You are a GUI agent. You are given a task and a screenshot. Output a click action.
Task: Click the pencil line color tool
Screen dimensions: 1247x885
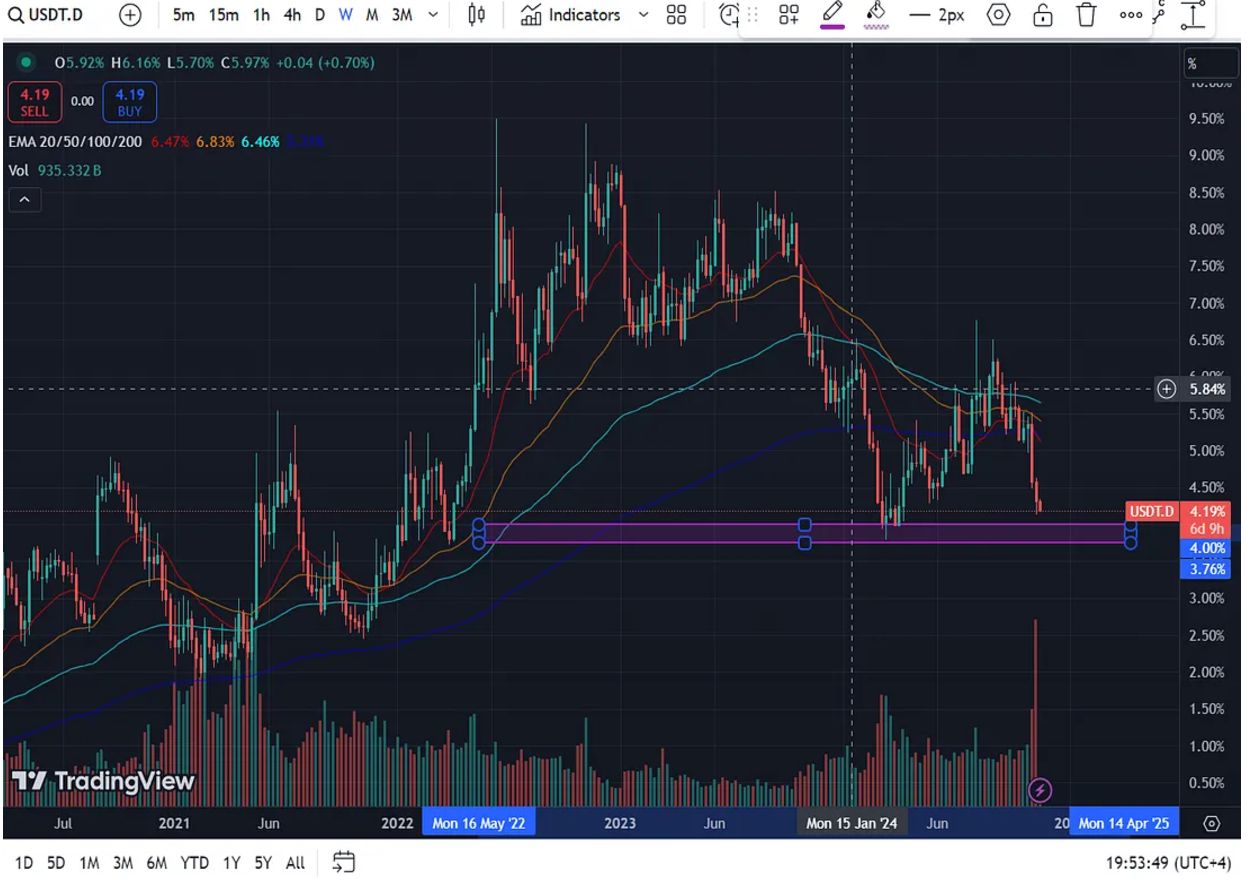(833, 15)
